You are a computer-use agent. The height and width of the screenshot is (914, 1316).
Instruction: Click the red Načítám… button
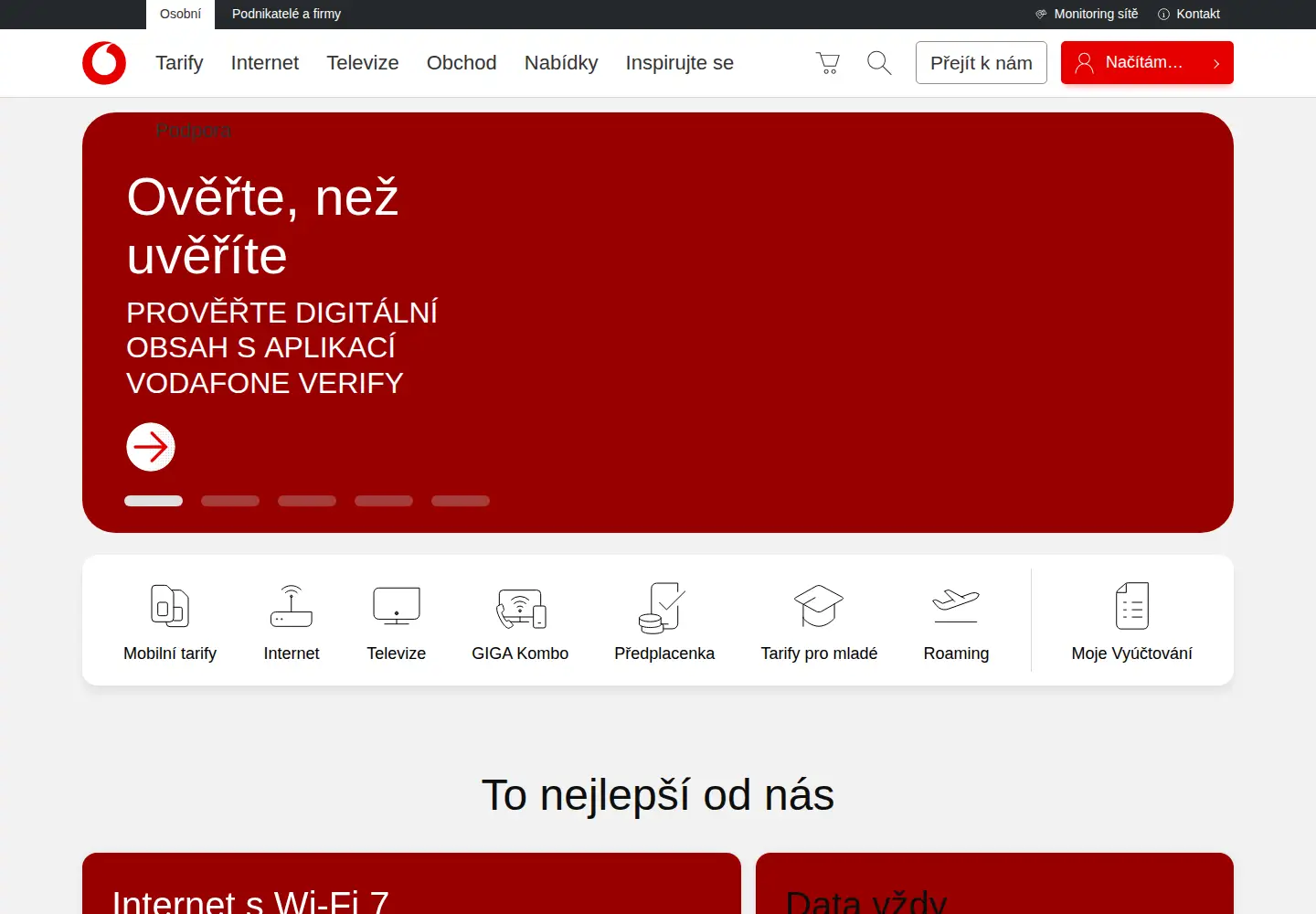(x=1147, y=63)
